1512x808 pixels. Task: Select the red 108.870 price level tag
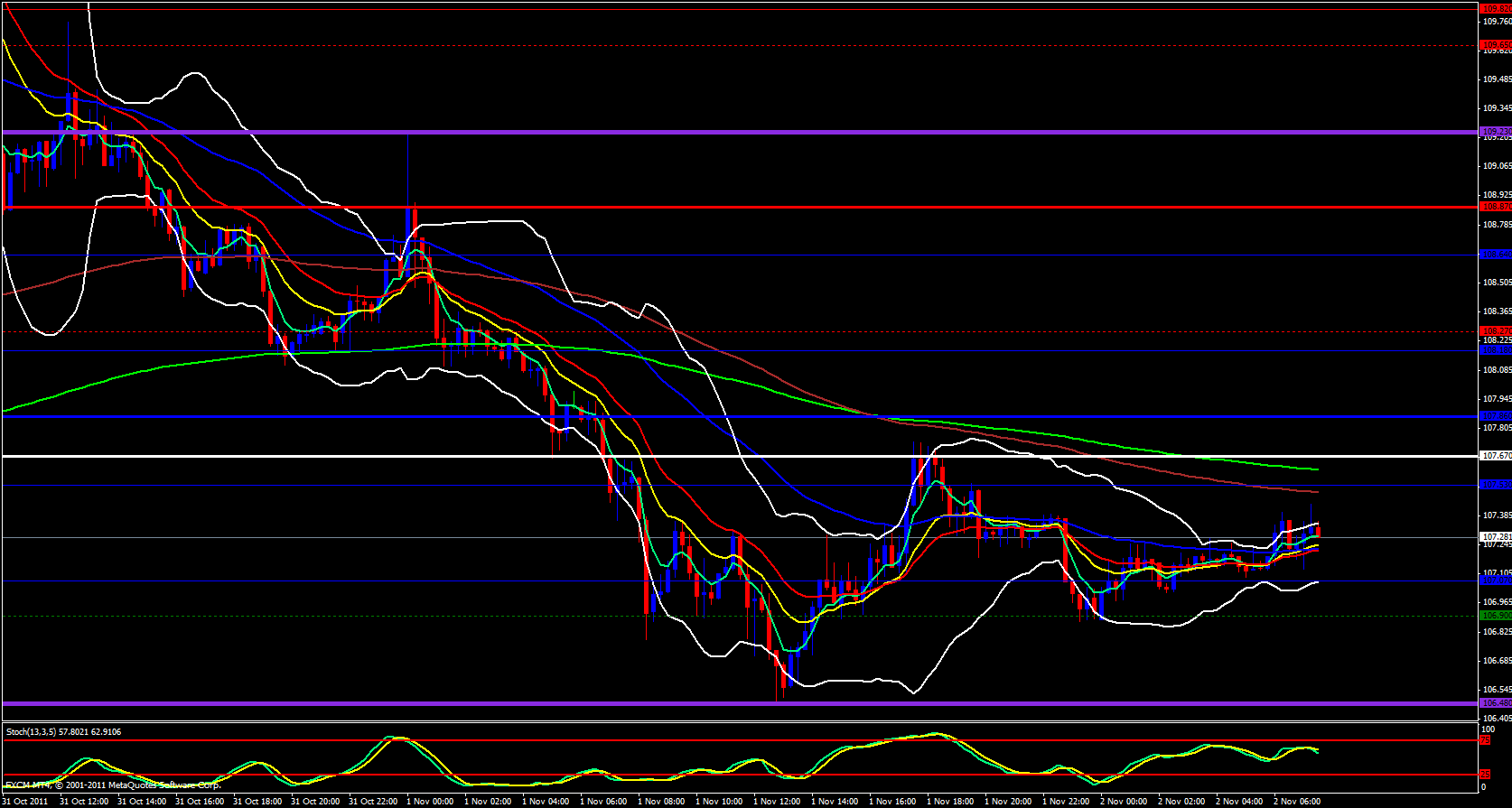click(x=1495, y=207)
